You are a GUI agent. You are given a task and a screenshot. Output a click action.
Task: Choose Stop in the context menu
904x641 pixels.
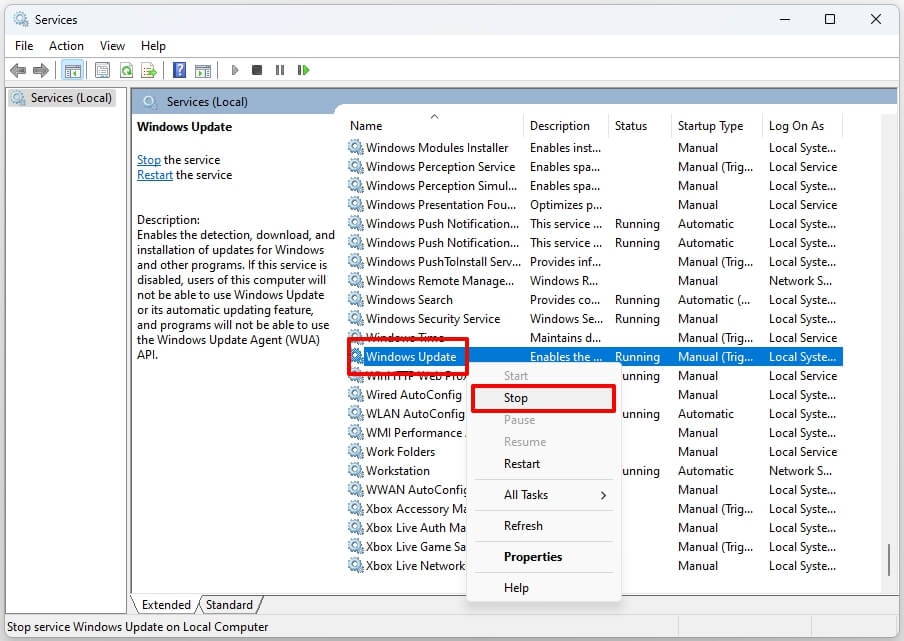pos(543,398)
